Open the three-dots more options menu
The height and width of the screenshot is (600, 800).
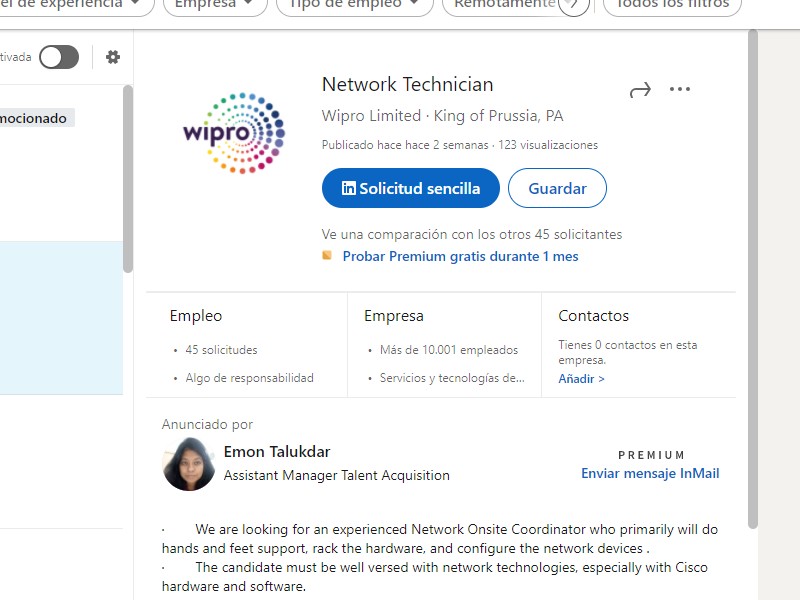(680, 90)
